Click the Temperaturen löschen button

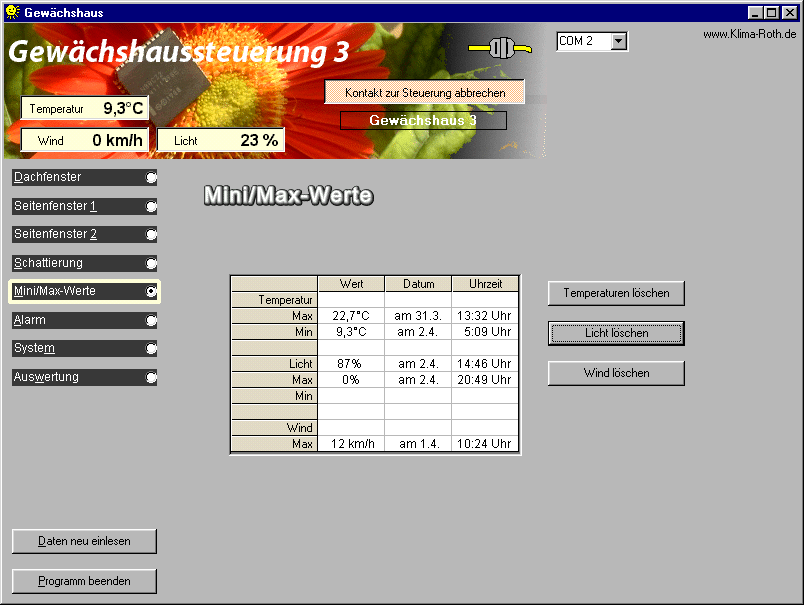tap(616, 293)
